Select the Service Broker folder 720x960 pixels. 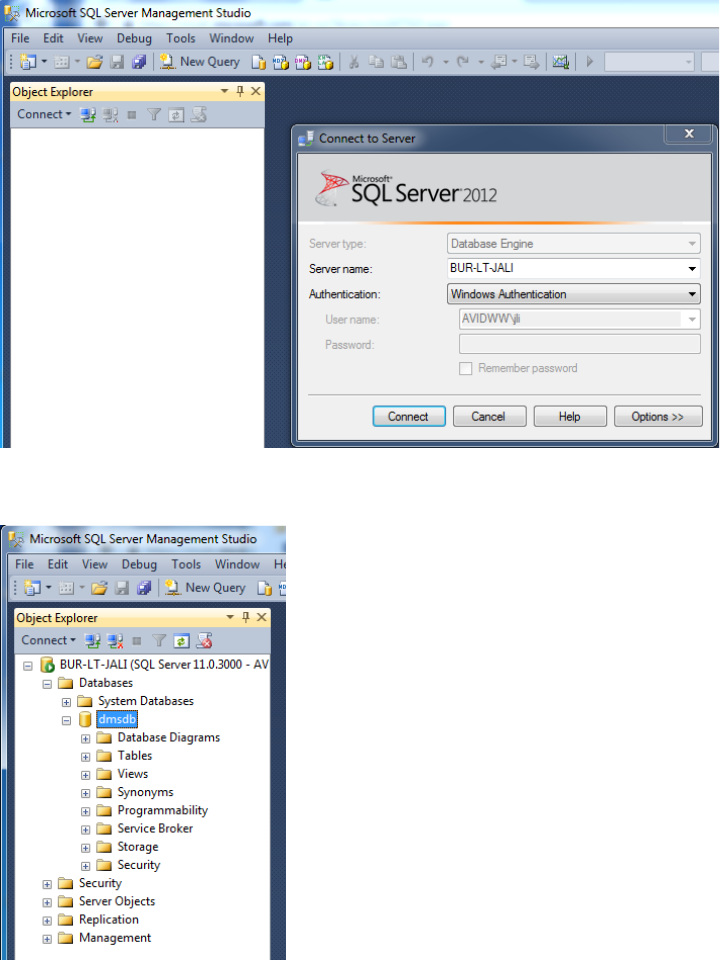tap(155, 828)
